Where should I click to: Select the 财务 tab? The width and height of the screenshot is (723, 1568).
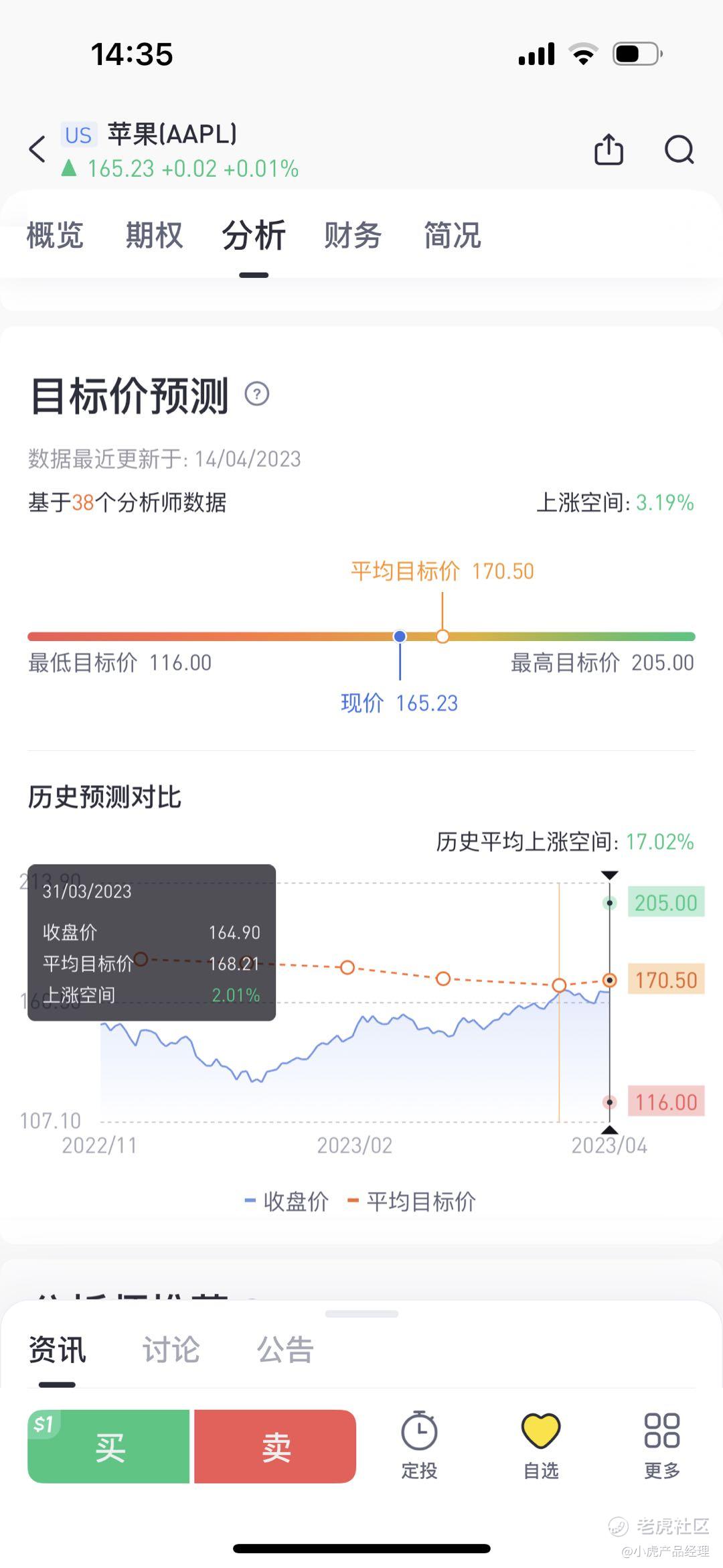pyautogui.click(x=352, y=235)
